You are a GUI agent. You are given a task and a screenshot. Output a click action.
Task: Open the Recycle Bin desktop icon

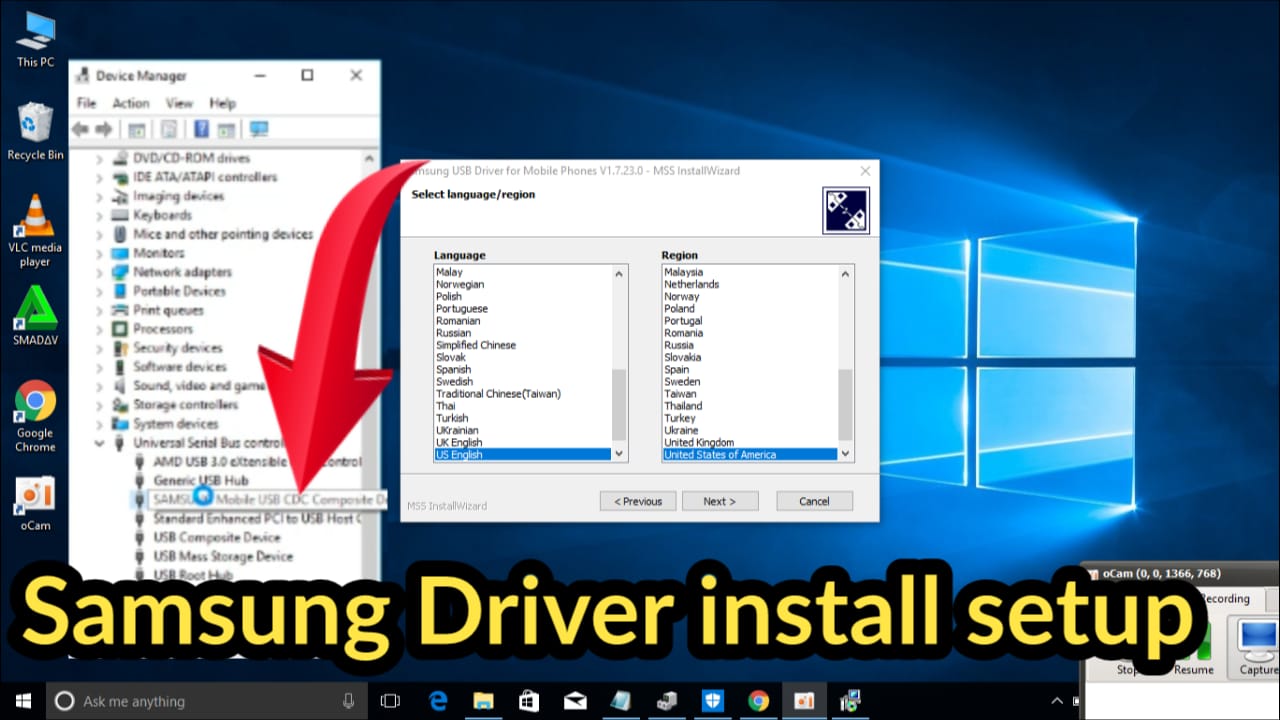click(34, 125)
